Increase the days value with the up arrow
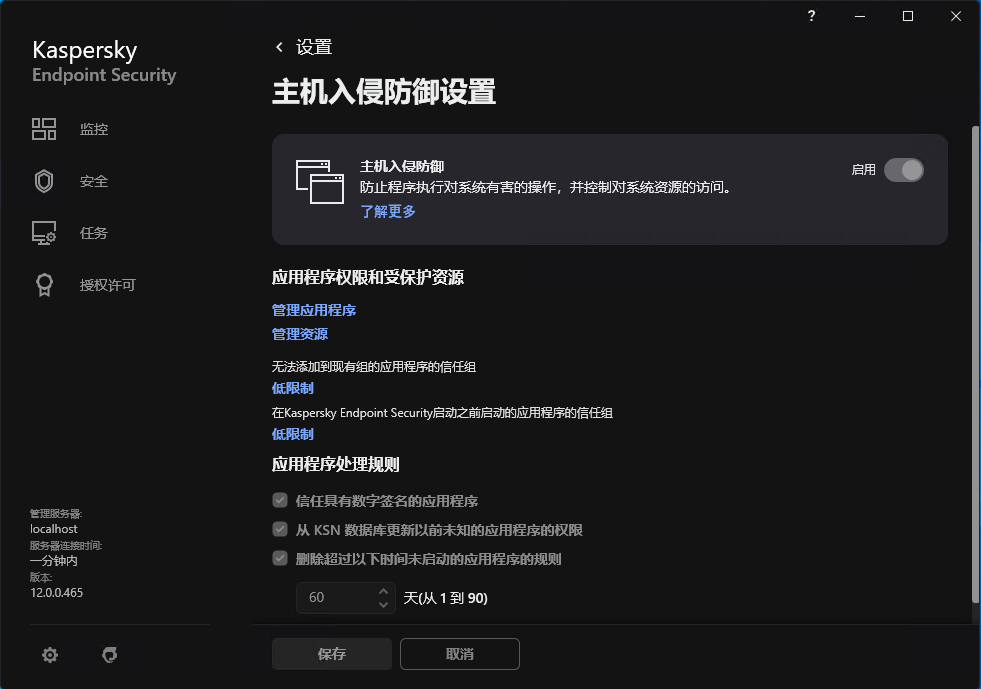This screenshot has width=981, height=689. pyautogui.click(x=384, y=591)
